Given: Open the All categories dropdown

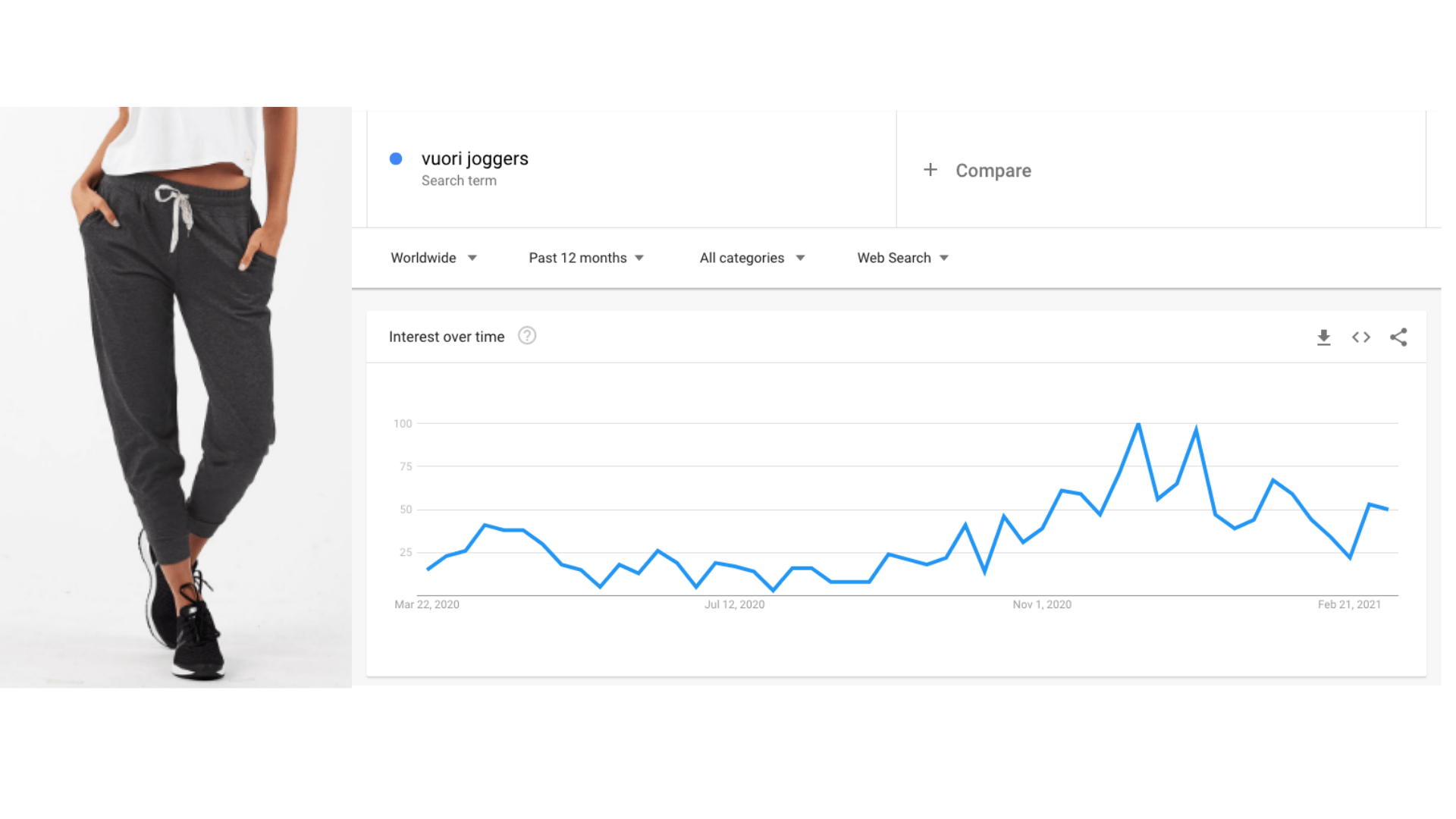Looking at the screenshot, I should [x=751, y=258].
